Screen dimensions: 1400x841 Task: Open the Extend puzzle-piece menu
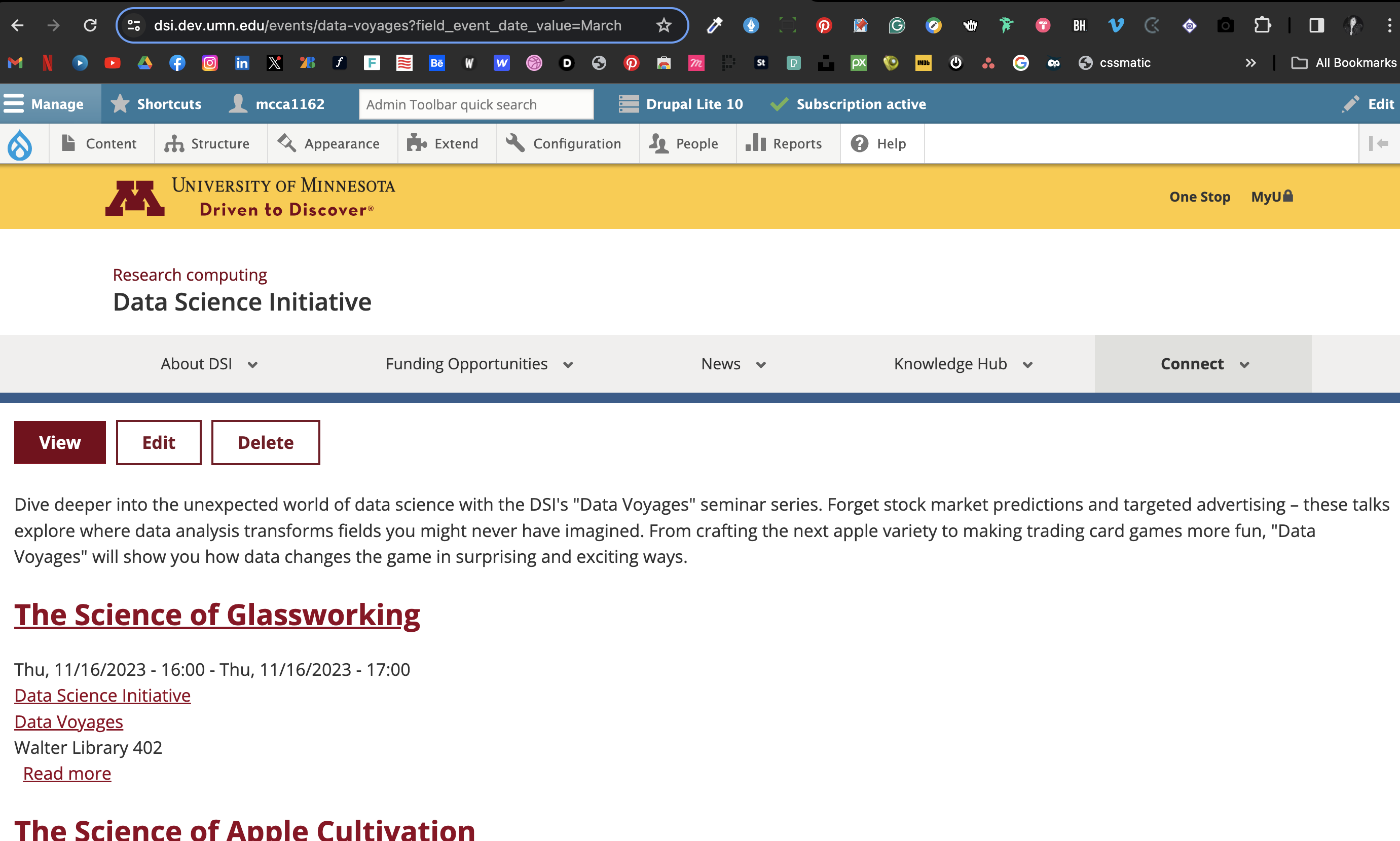[x=443, y=144]
